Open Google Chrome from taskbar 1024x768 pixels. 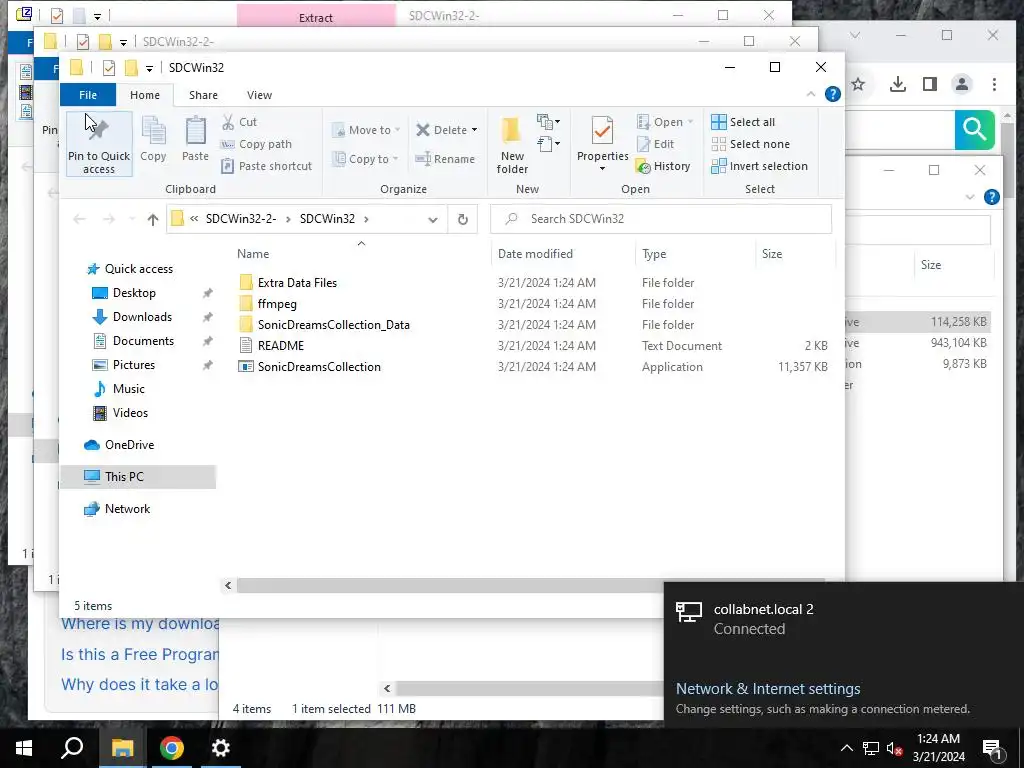(x=172, y=748)
